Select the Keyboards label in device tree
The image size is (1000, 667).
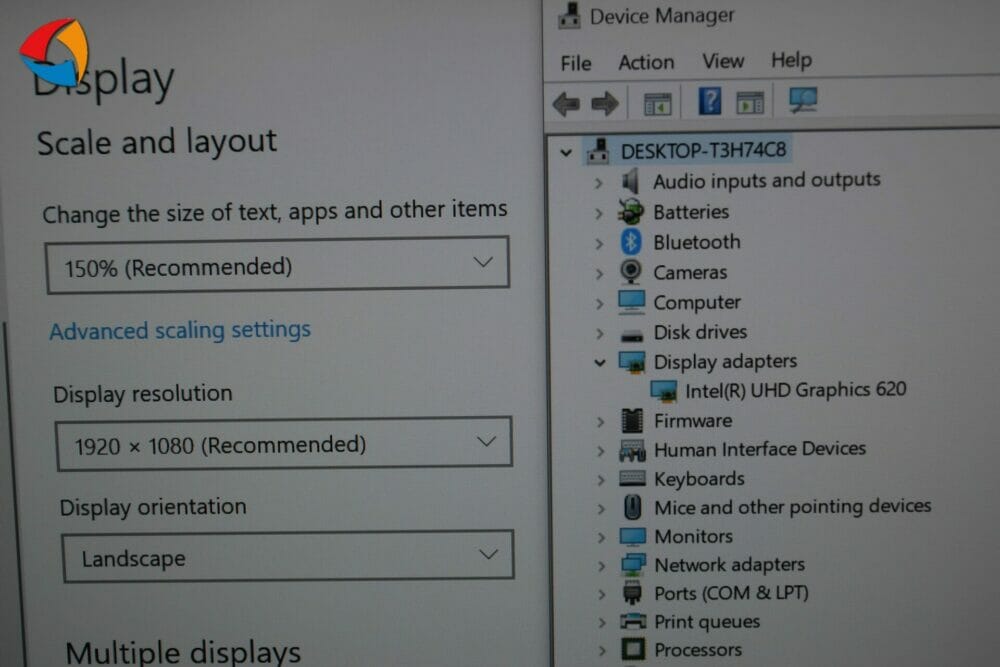tap(700, 479)
